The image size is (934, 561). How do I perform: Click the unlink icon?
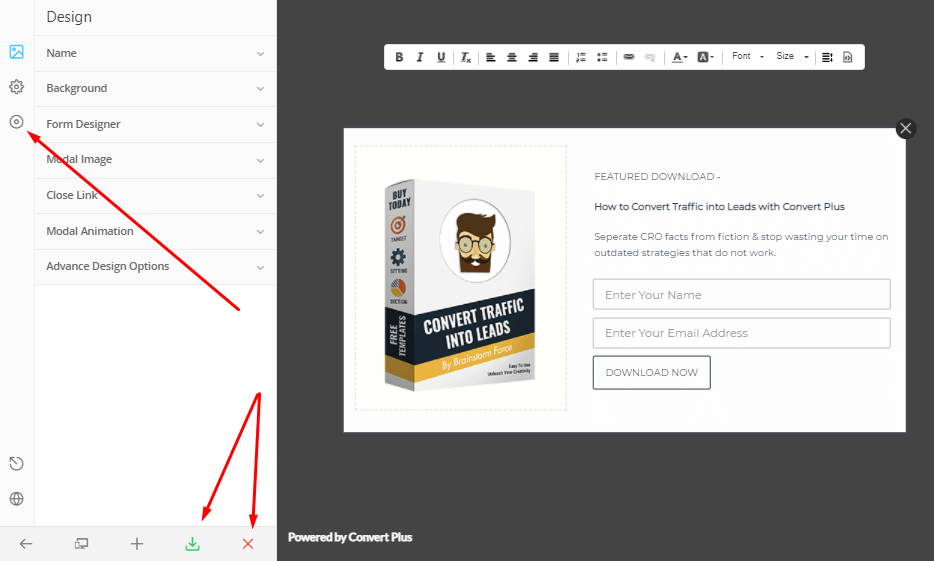point(650,57)
